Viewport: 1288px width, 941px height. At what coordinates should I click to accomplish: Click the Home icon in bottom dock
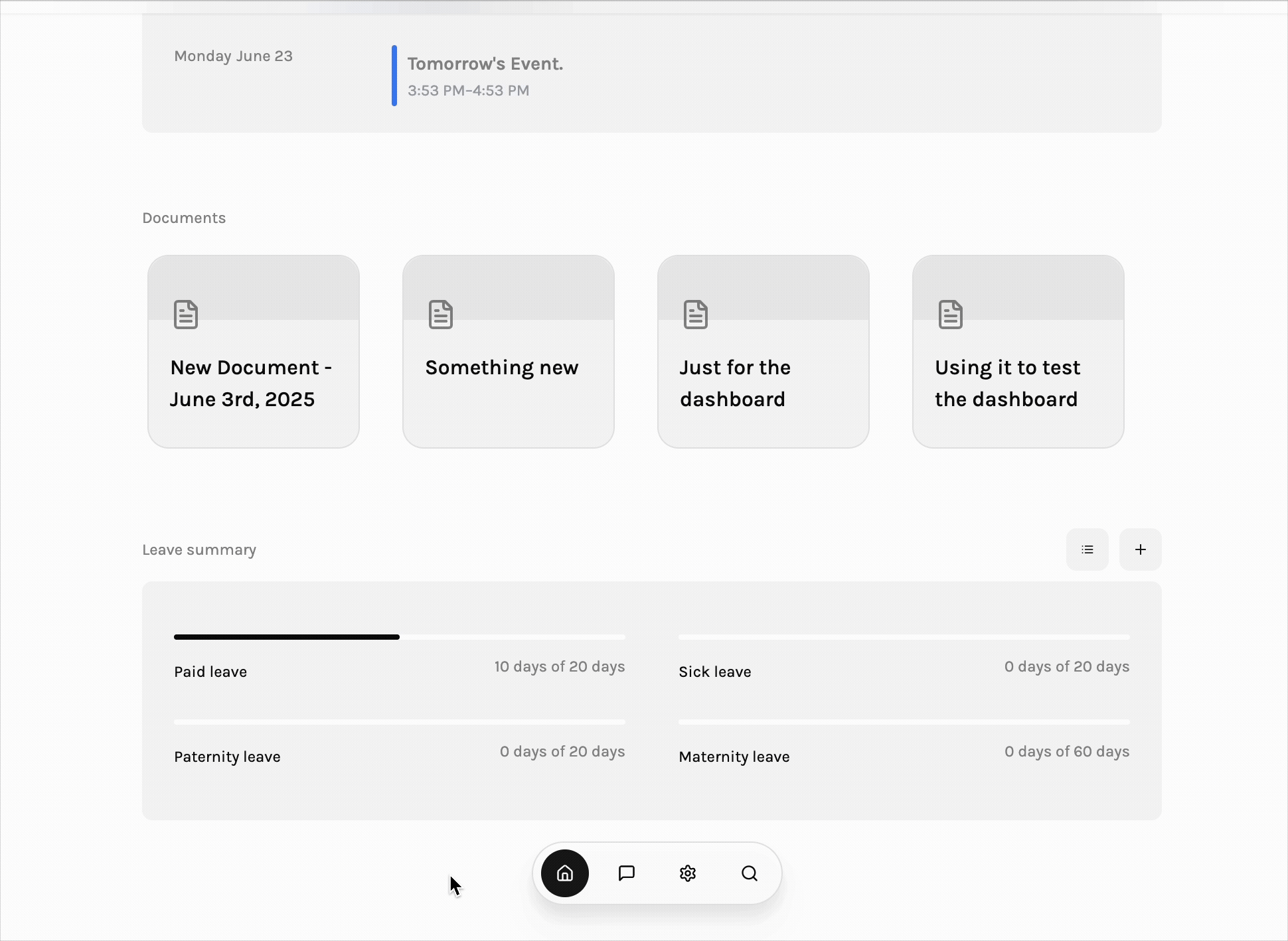(564, 873)
